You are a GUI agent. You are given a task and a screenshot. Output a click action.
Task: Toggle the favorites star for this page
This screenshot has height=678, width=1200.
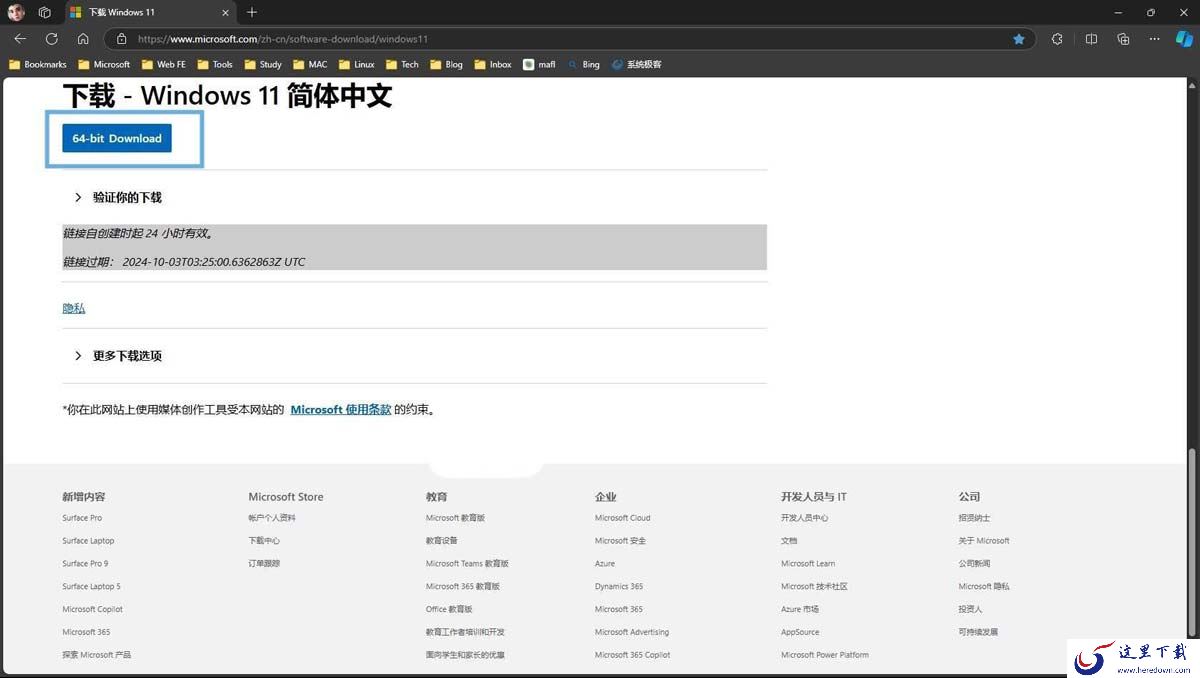coord(1019,39)
